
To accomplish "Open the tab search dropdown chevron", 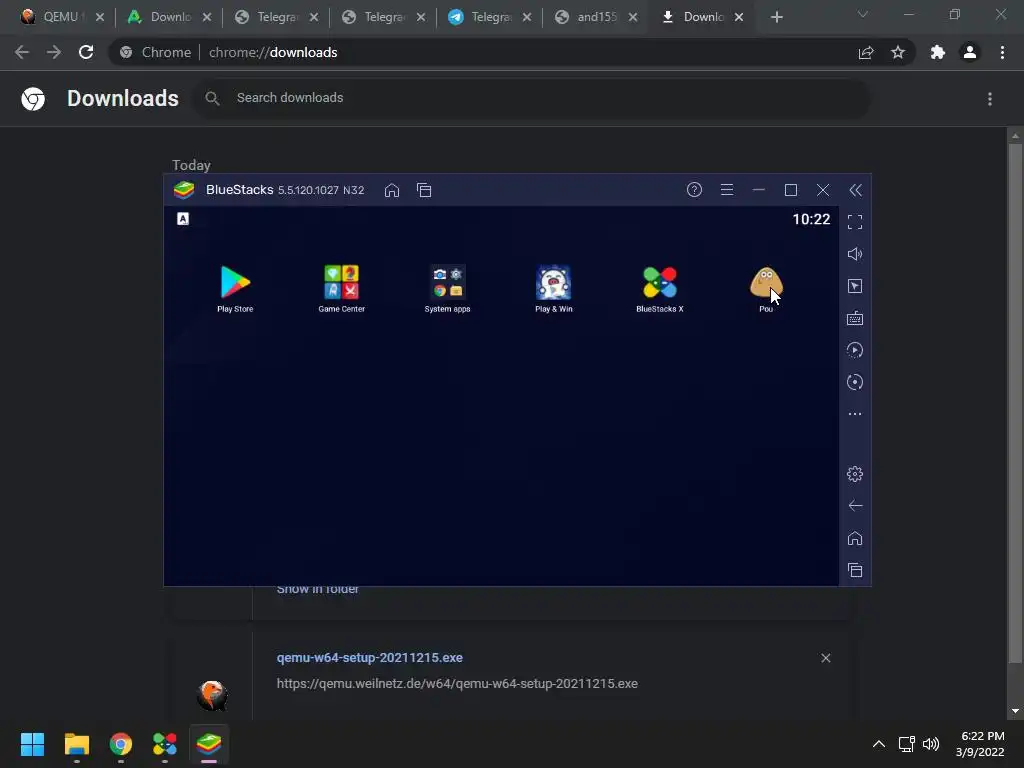I will pyautogui.click(x=863, y=14).
